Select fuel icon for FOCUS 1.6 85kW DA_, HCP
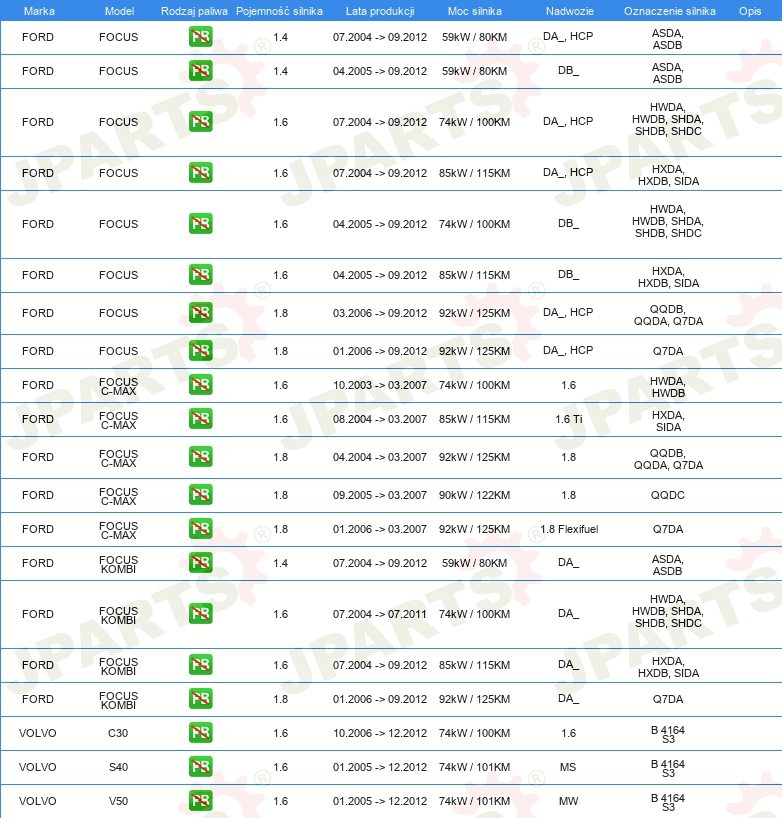Screen dimensions: 782x818 200,173
